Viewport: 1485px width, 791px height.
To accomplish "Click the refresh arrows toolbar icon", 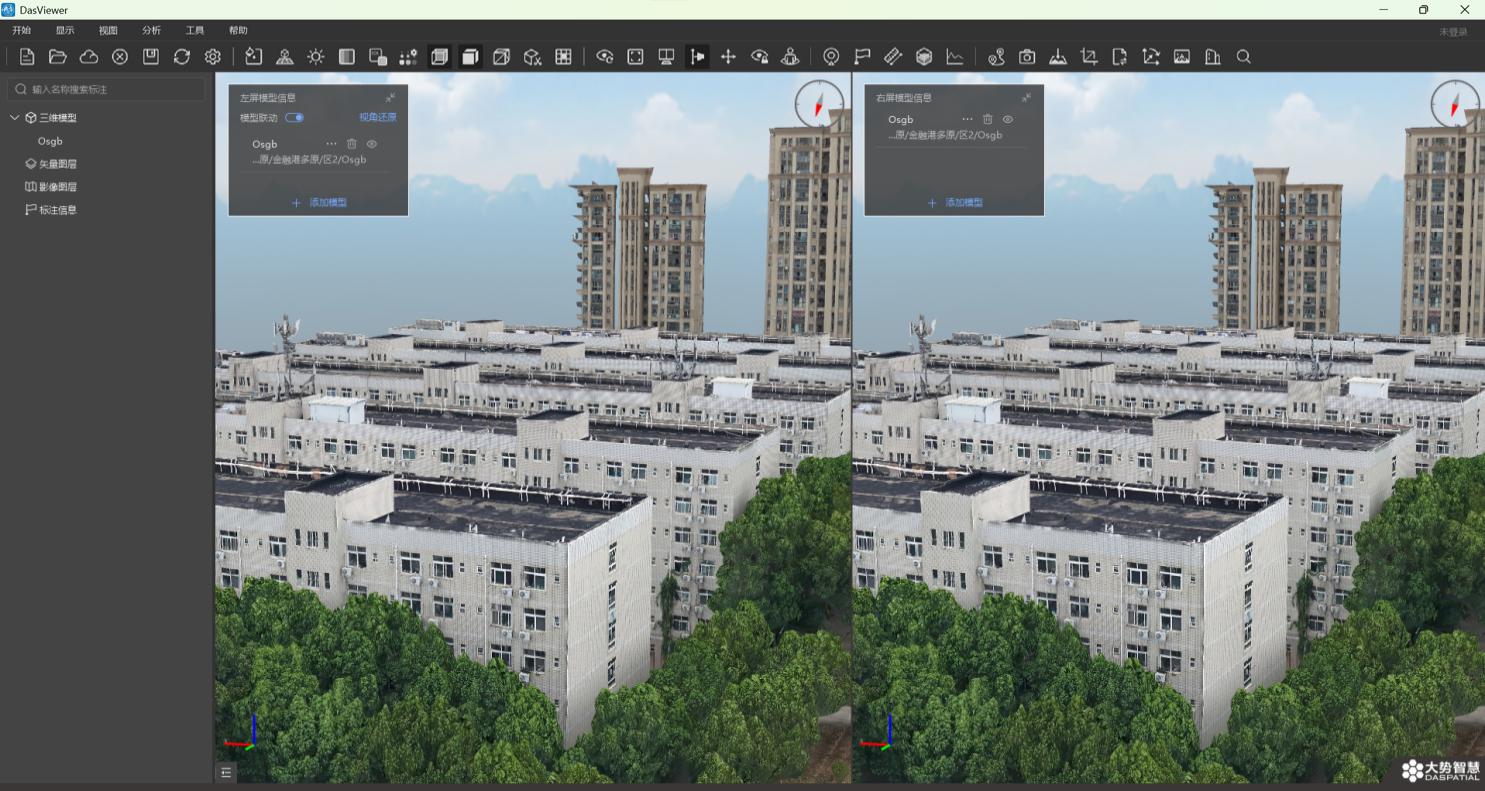I will click(x=182, y=57).
